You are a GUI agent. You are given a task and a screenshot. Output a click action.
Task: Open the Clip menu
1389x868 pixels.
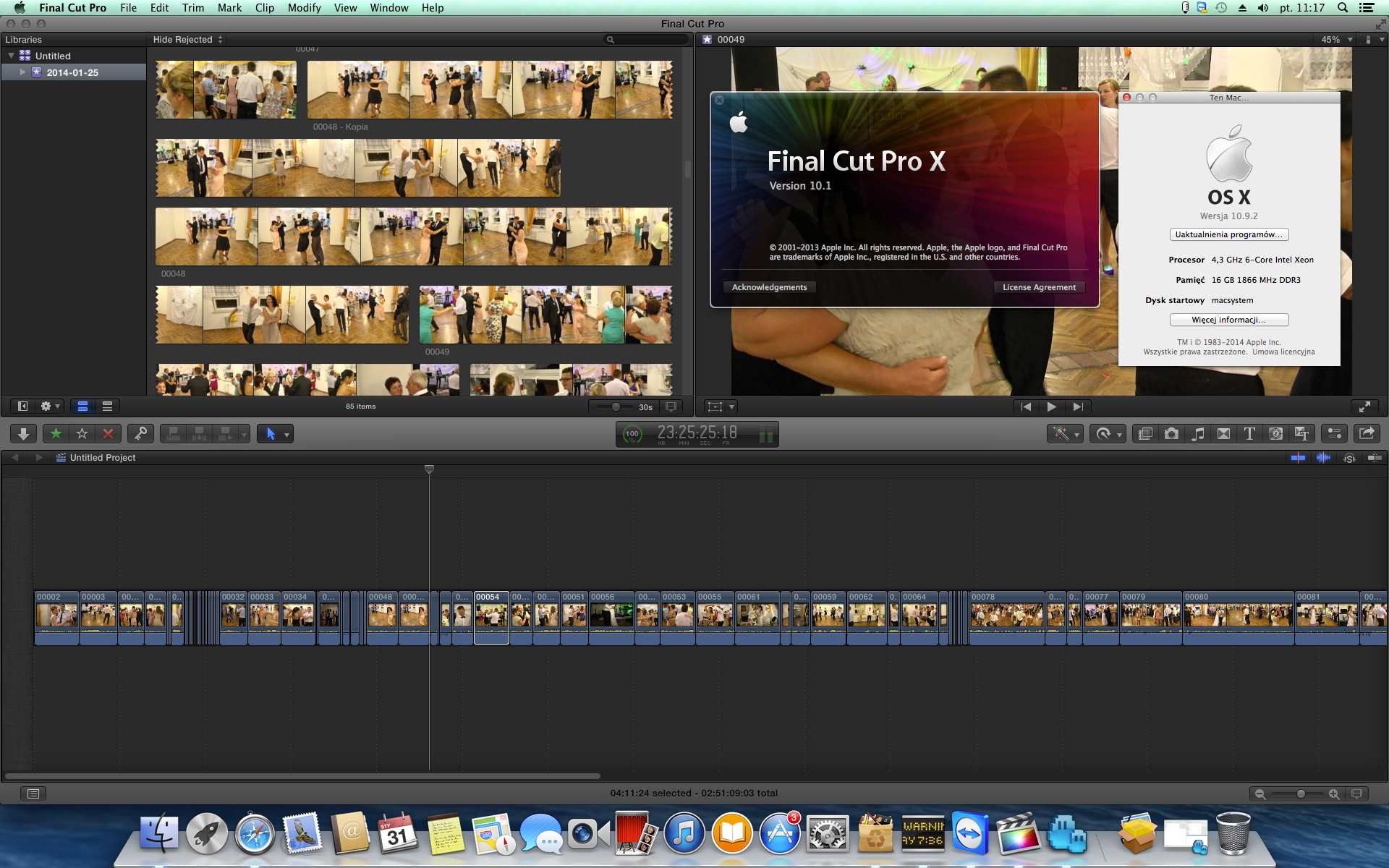[x=265, y=8]
